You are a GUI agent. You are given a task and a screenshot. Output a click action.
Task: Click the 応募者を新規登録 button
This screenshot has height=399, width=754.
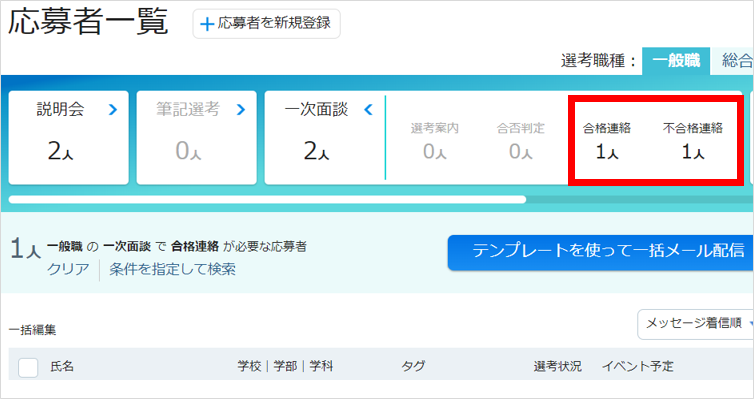(x=266, y=24)
